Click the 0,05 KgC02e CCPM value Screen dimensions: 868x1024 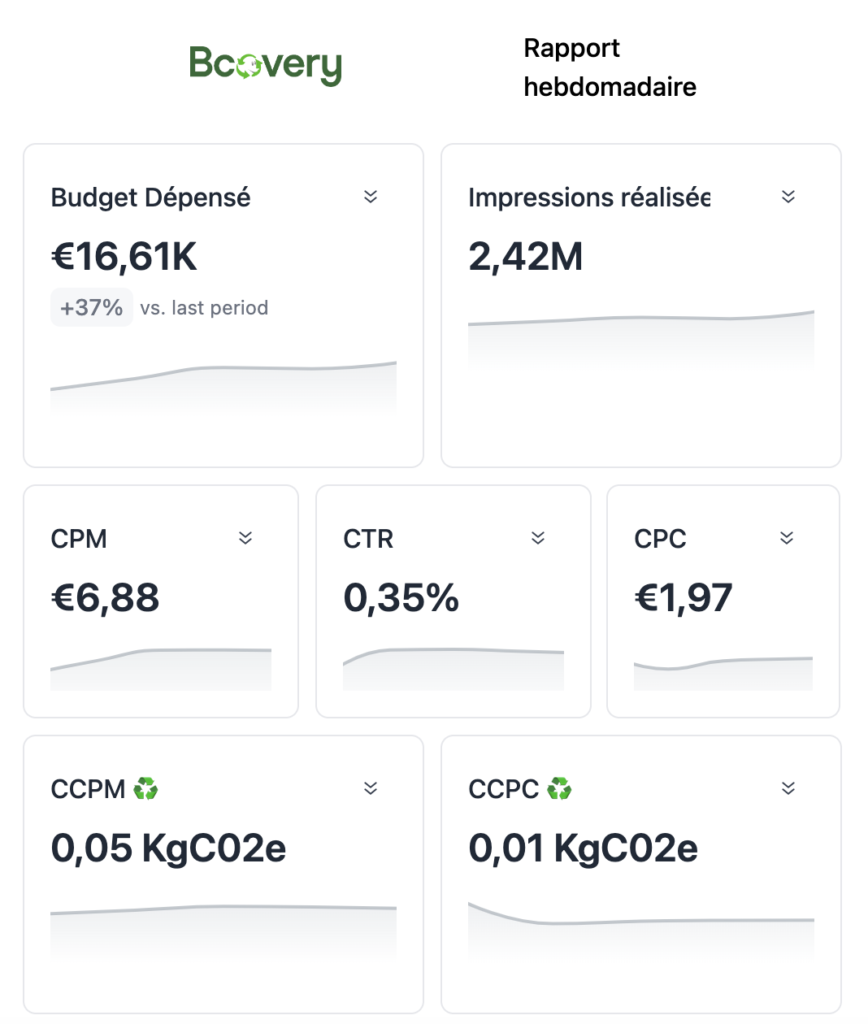click(x=169, y=848)
